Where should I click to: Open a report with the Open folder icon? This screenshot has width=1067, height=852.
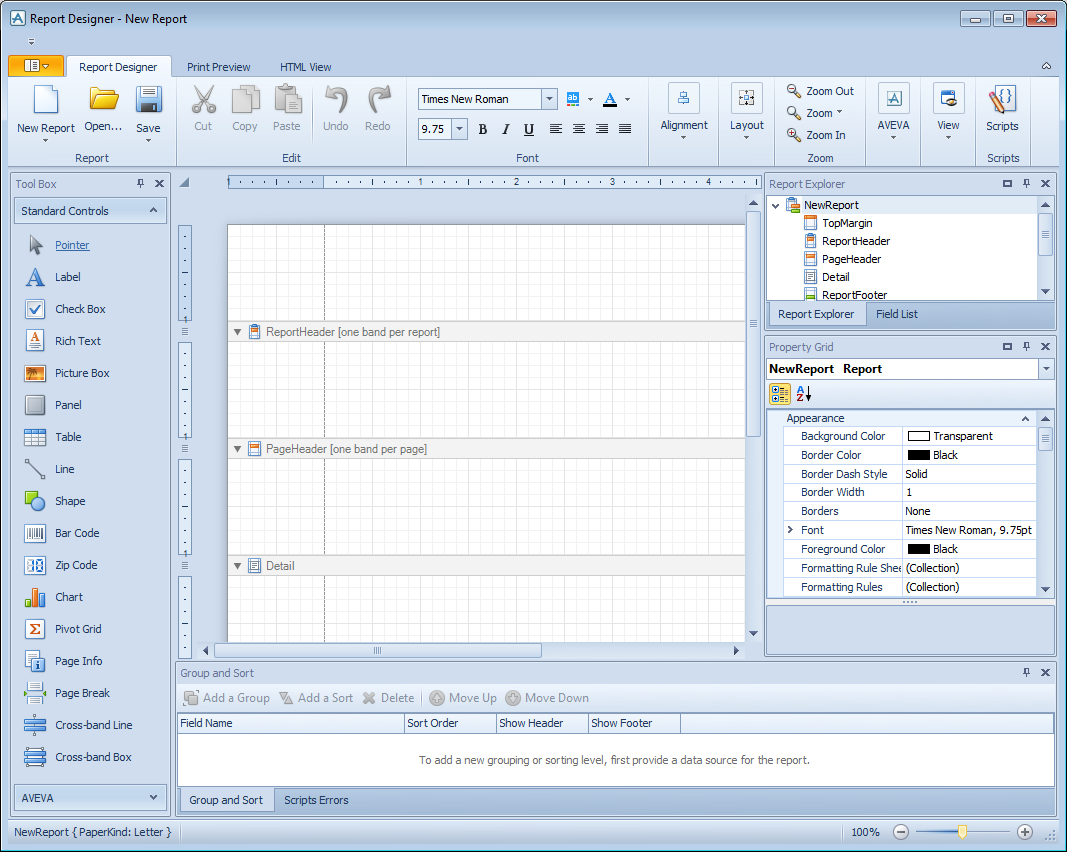pos(103,99)
